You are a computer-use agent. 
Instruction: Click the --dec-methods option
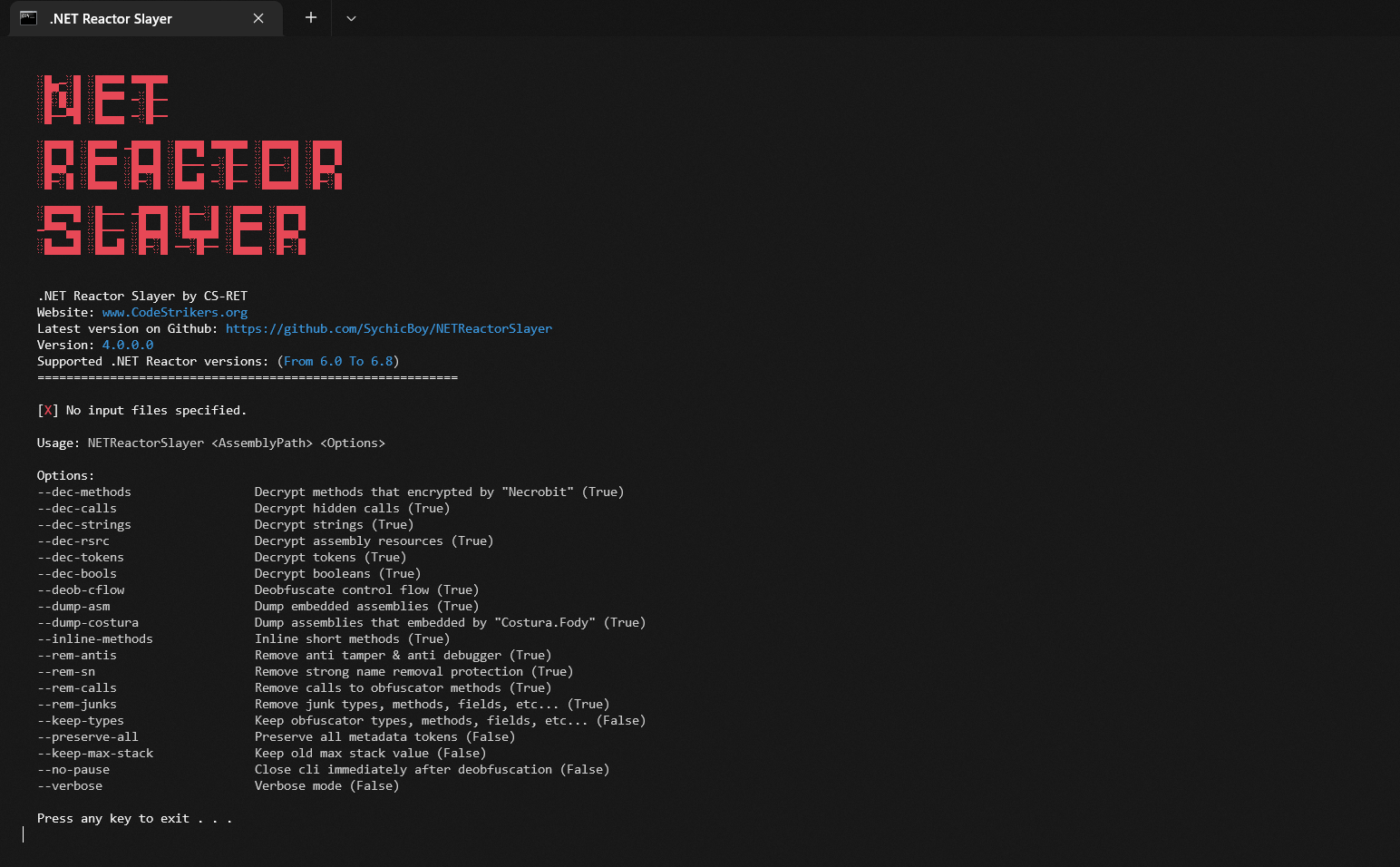[x=84, y=492]
